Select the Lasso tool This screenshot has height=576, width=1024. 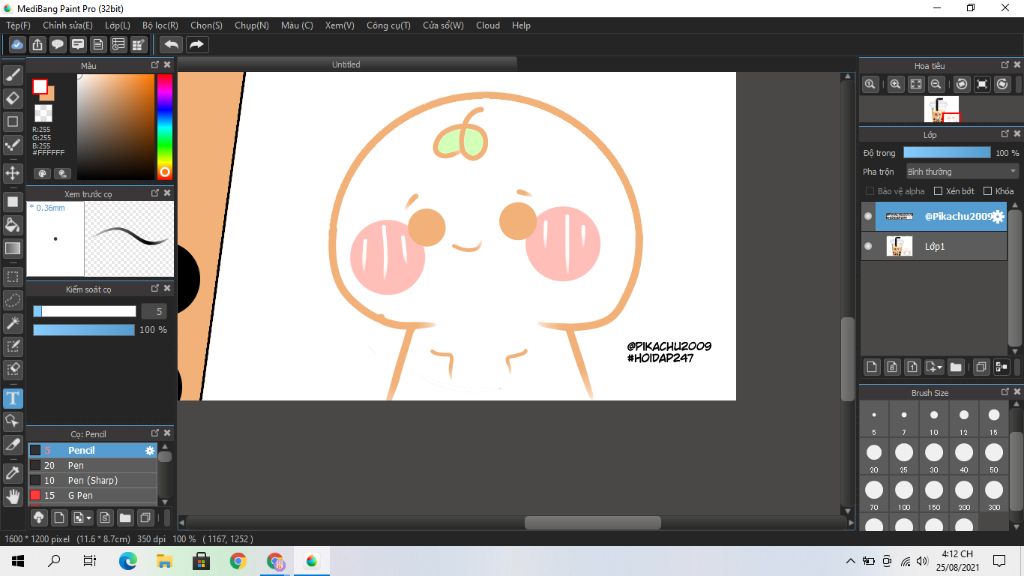(12, 300)
